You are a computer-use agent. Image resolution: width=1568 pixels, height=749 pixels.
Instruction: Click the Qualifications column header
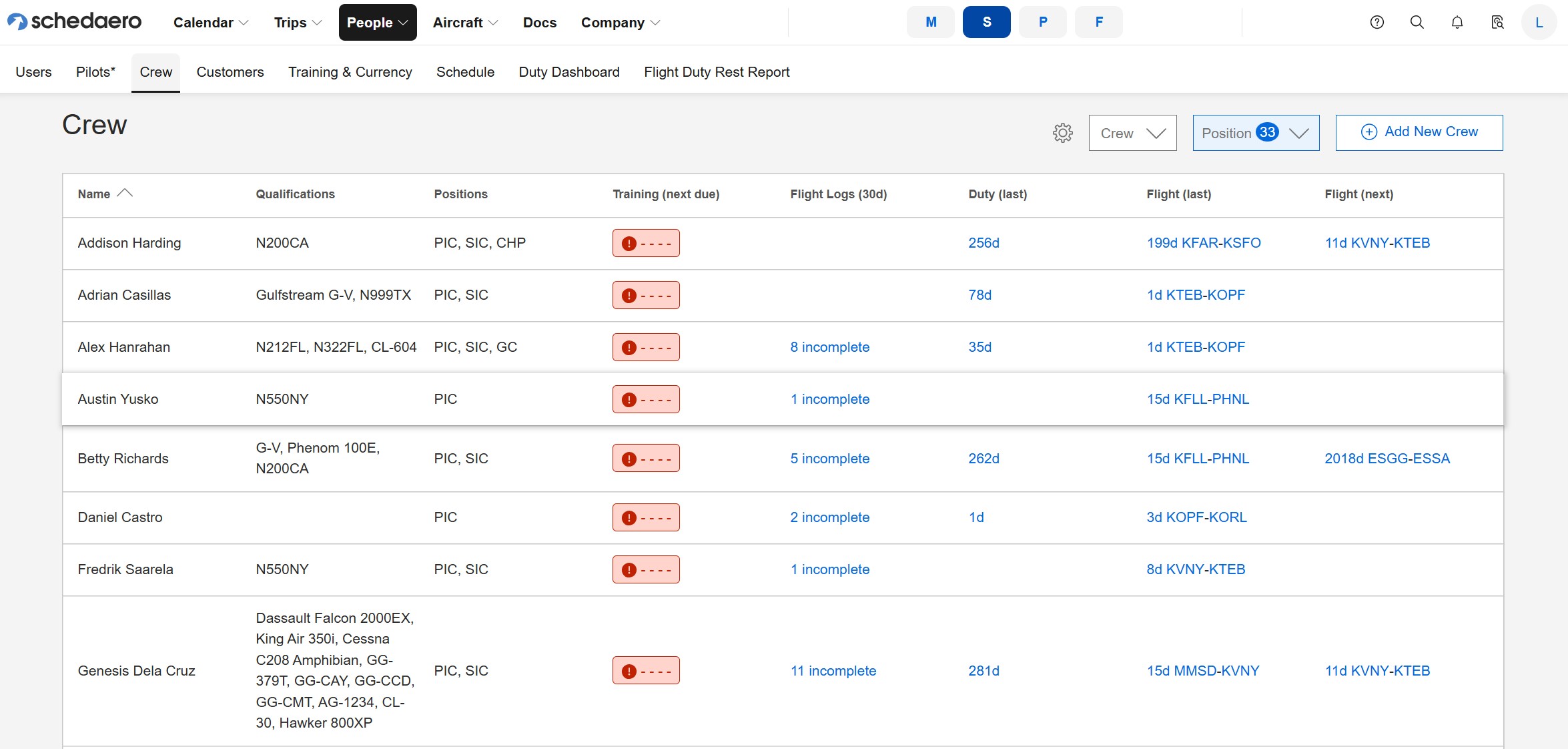(295, 194)
